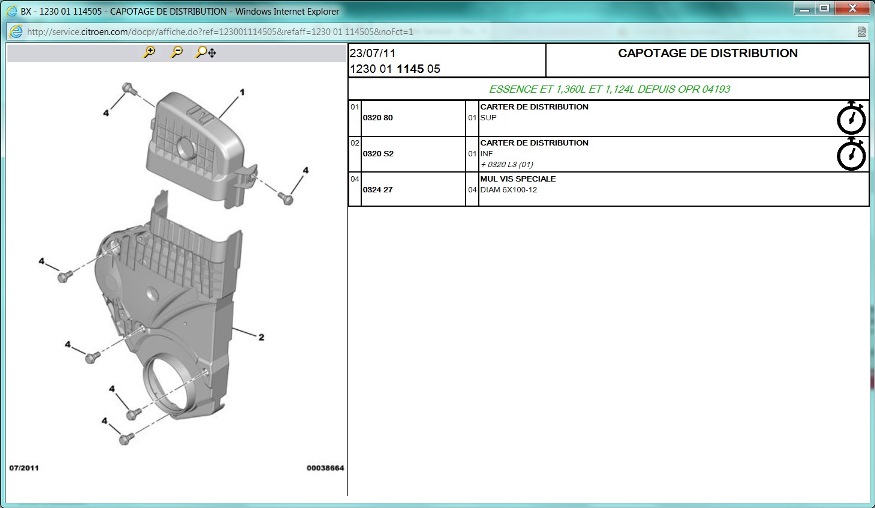Minimize the Internet Explorer window
The image size is (875, 508).
tap(804, 8)
